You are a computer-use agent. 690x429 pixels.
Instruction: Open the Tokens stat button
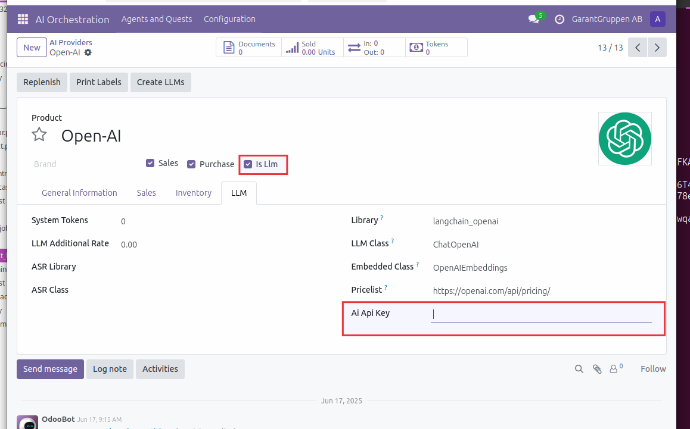(x=436, y=48)
